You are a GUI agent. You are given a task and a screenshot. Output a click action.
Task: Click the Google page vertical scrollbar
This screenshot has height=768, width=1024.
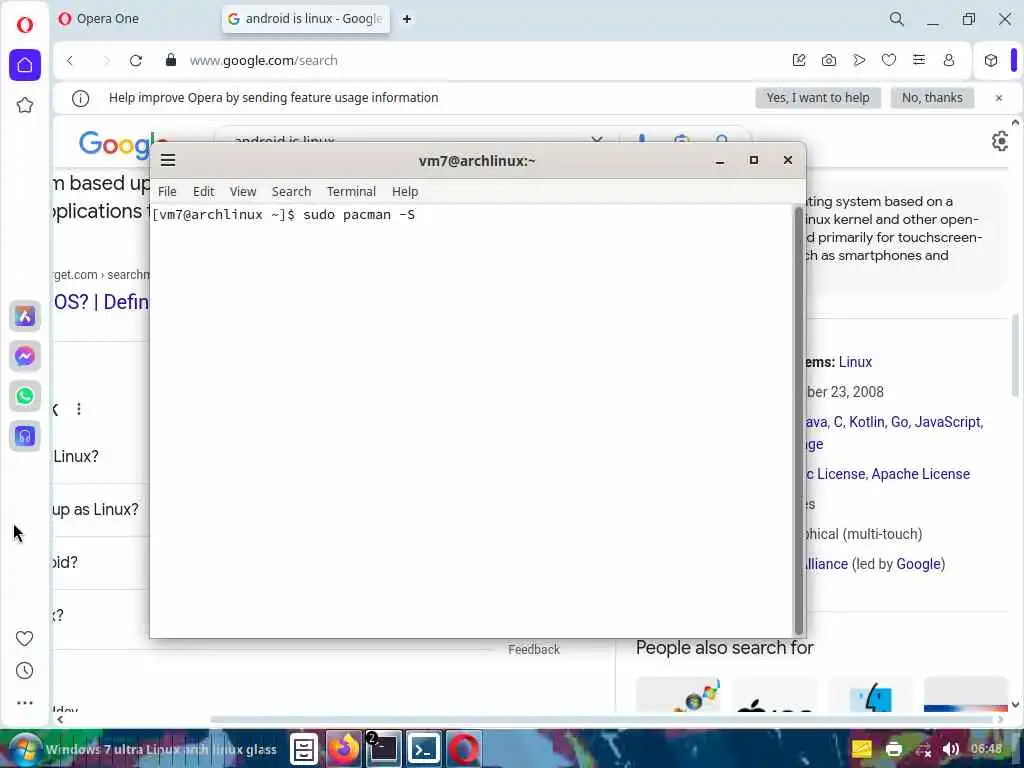click(x=1016, y=356)
